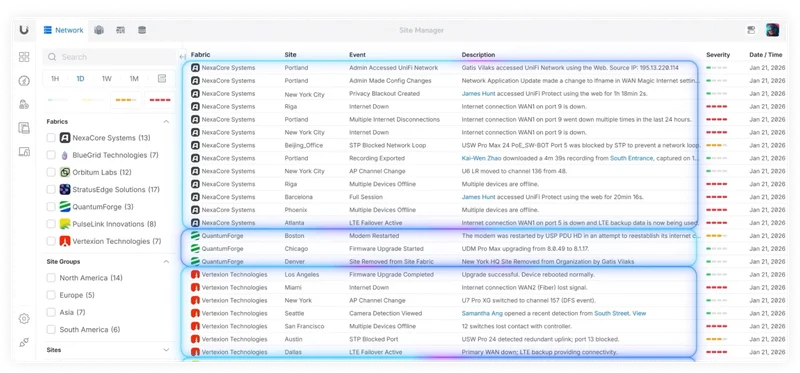Screen dimensions: 800x373
Task: Open the user avatar at top right
Action: [772, 30]
